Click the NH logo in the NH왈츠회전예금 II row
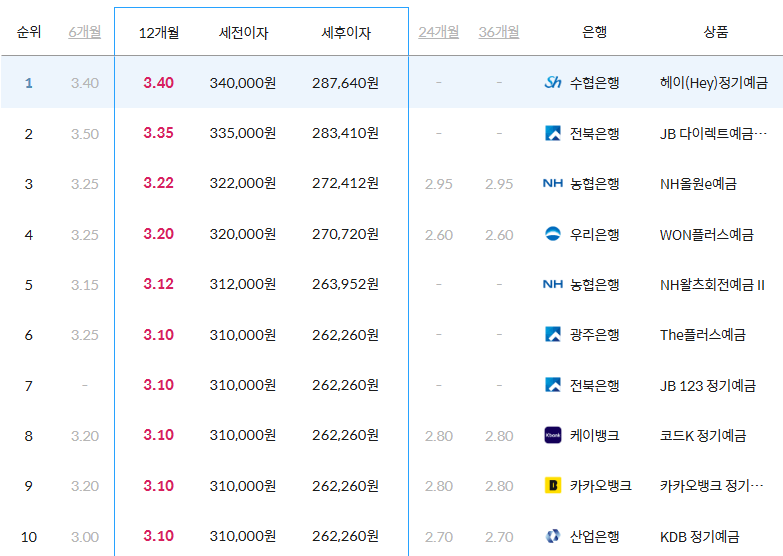This screenshot has width=783, height=556. [553, 284]
